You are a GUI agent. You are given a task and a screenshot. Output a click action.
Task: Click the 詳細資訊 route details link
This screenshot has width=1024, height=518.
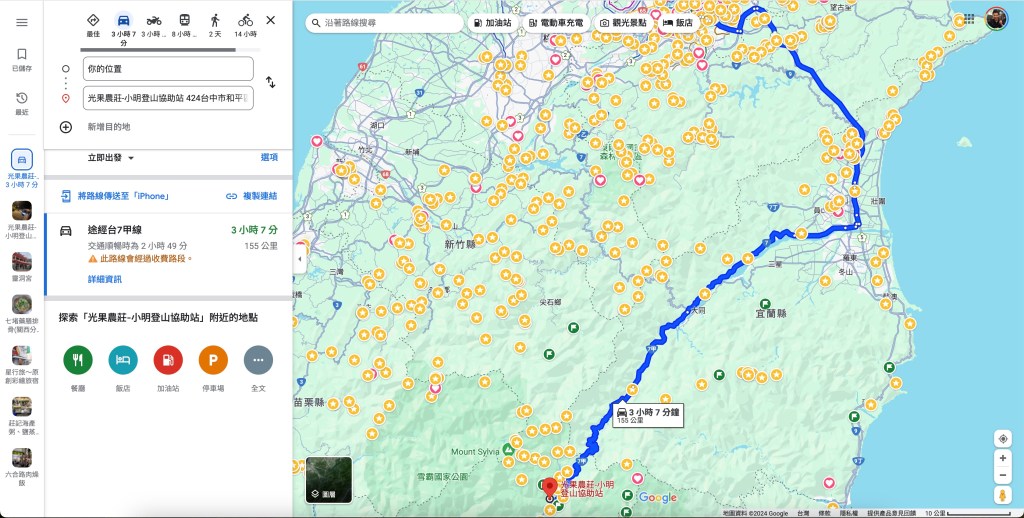(104, 280)
